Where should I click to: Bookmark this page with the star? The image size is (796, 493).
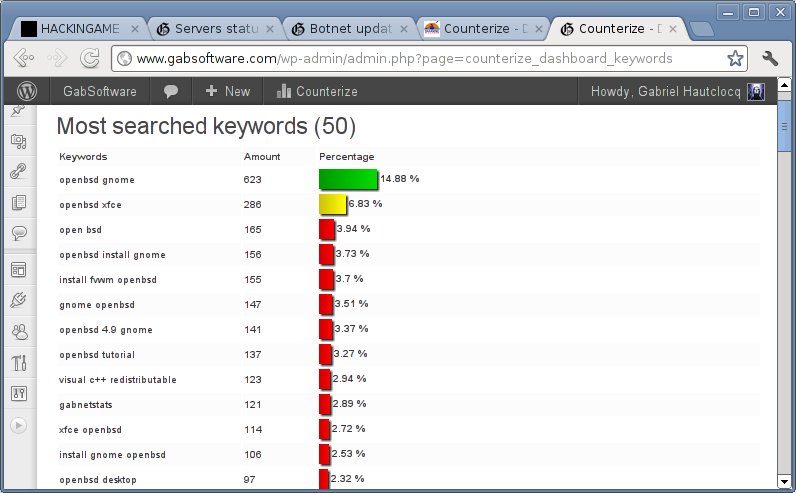735,58
